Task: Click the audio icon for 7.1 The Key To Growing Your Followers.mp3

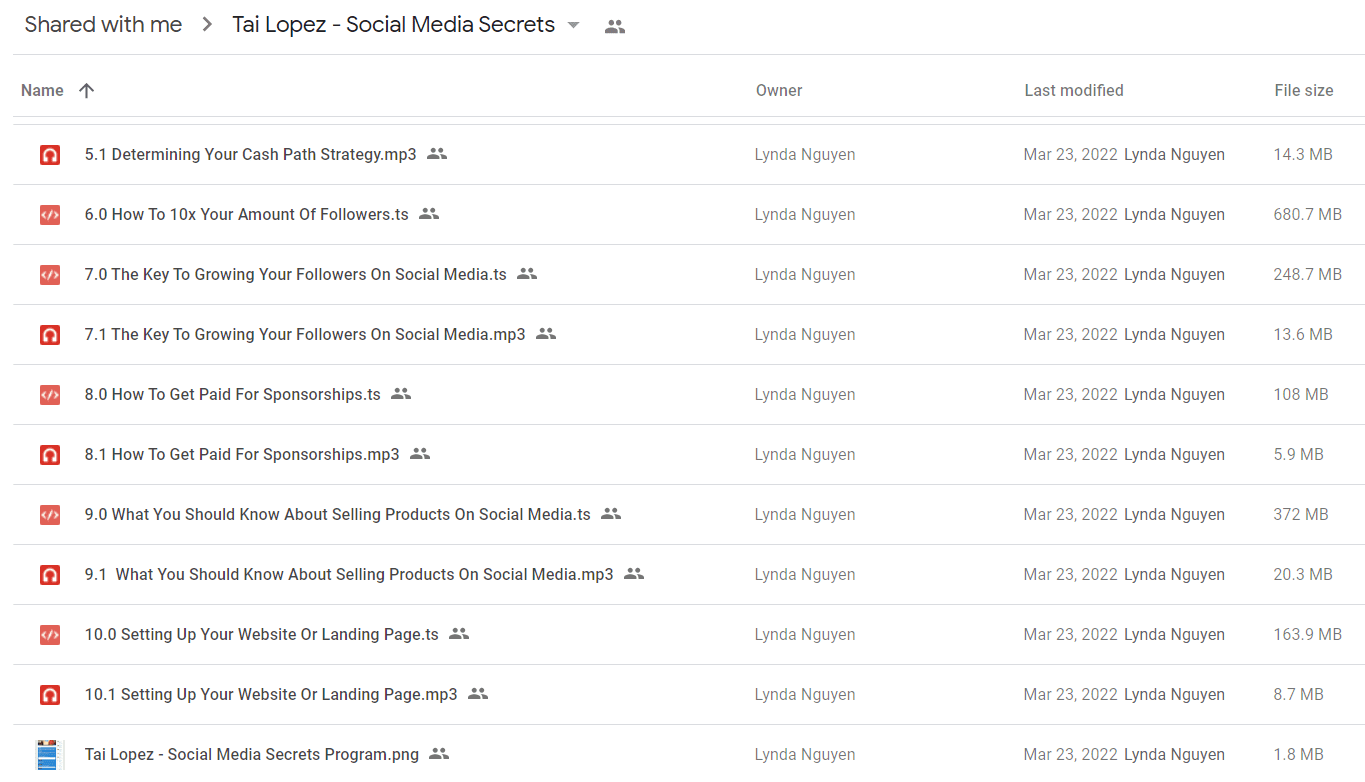Action: point(49,334)
